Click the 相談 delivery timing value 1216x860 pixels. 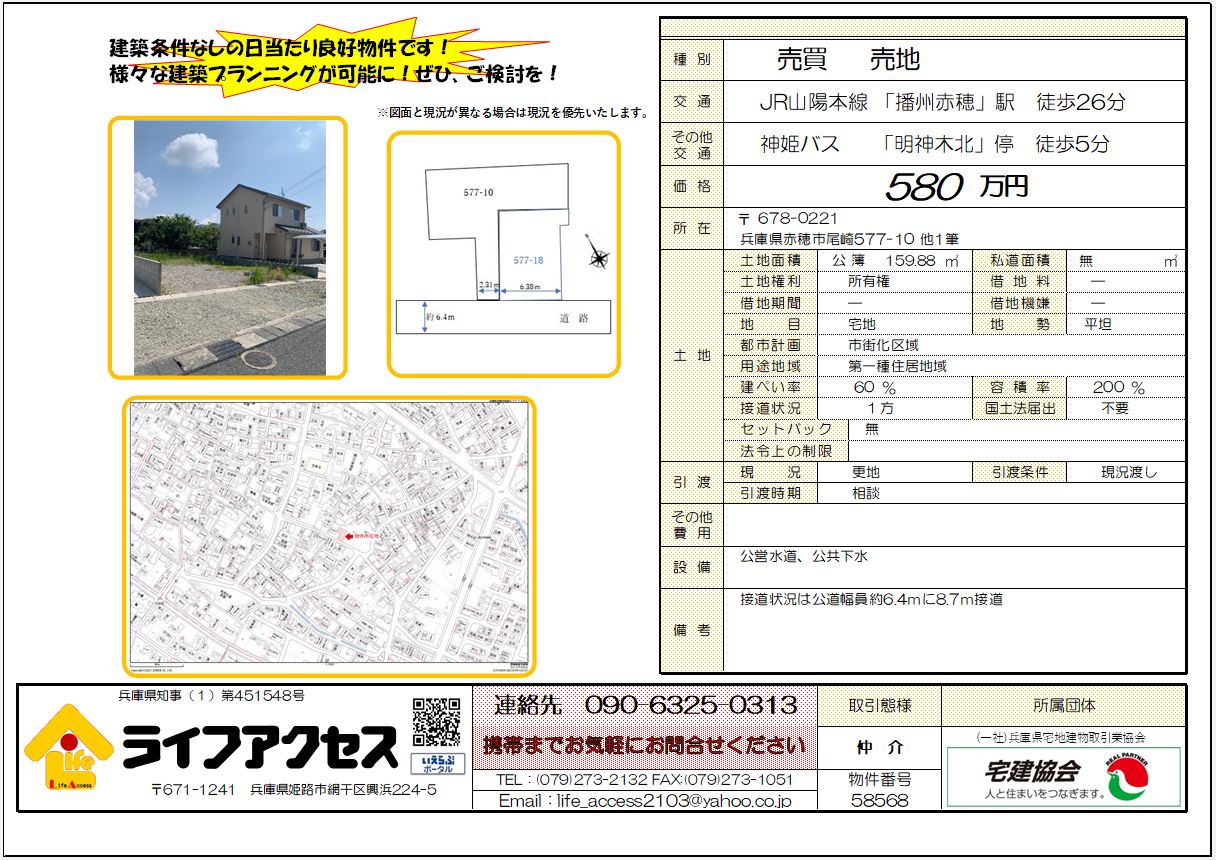865,493
